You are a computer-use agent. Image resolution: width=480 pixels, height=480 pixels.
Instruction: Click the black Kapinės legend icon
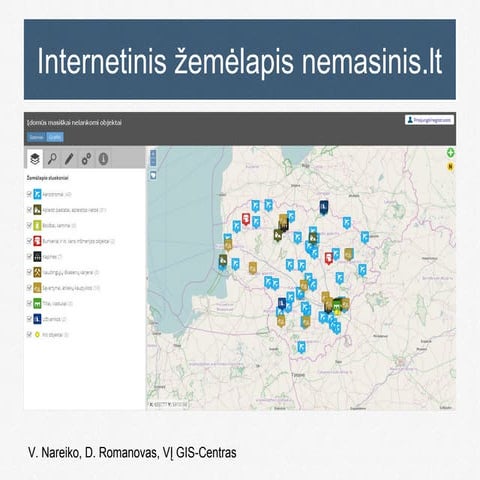pyautogui.click(x=37, y=257)
